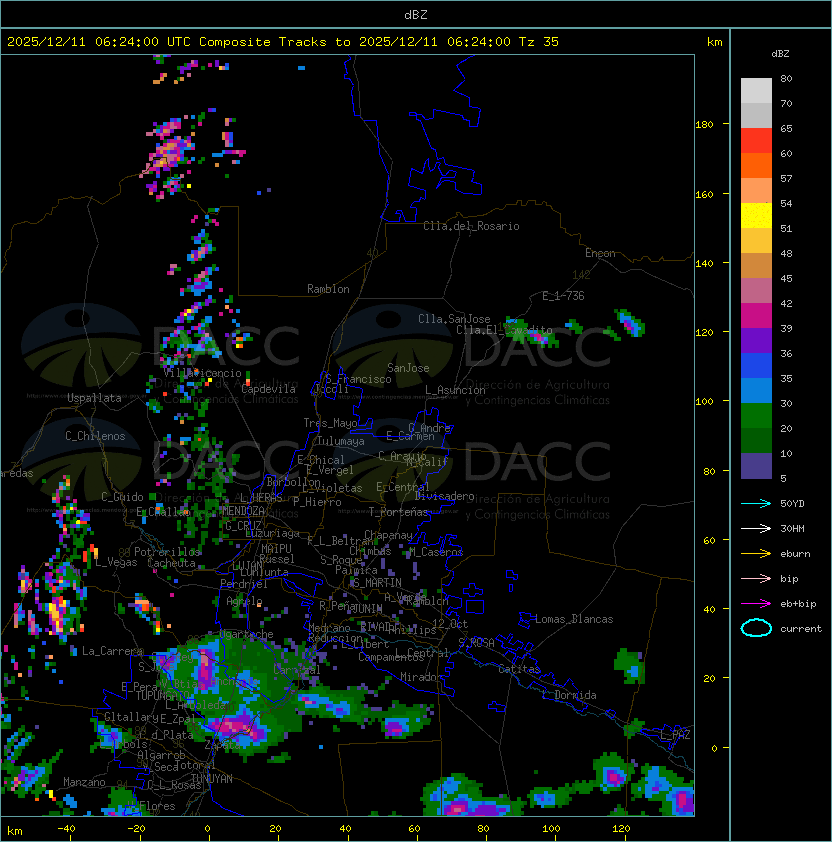
Task: Click the 'Composite Tracks' header text
Action: tap(263, 42)
